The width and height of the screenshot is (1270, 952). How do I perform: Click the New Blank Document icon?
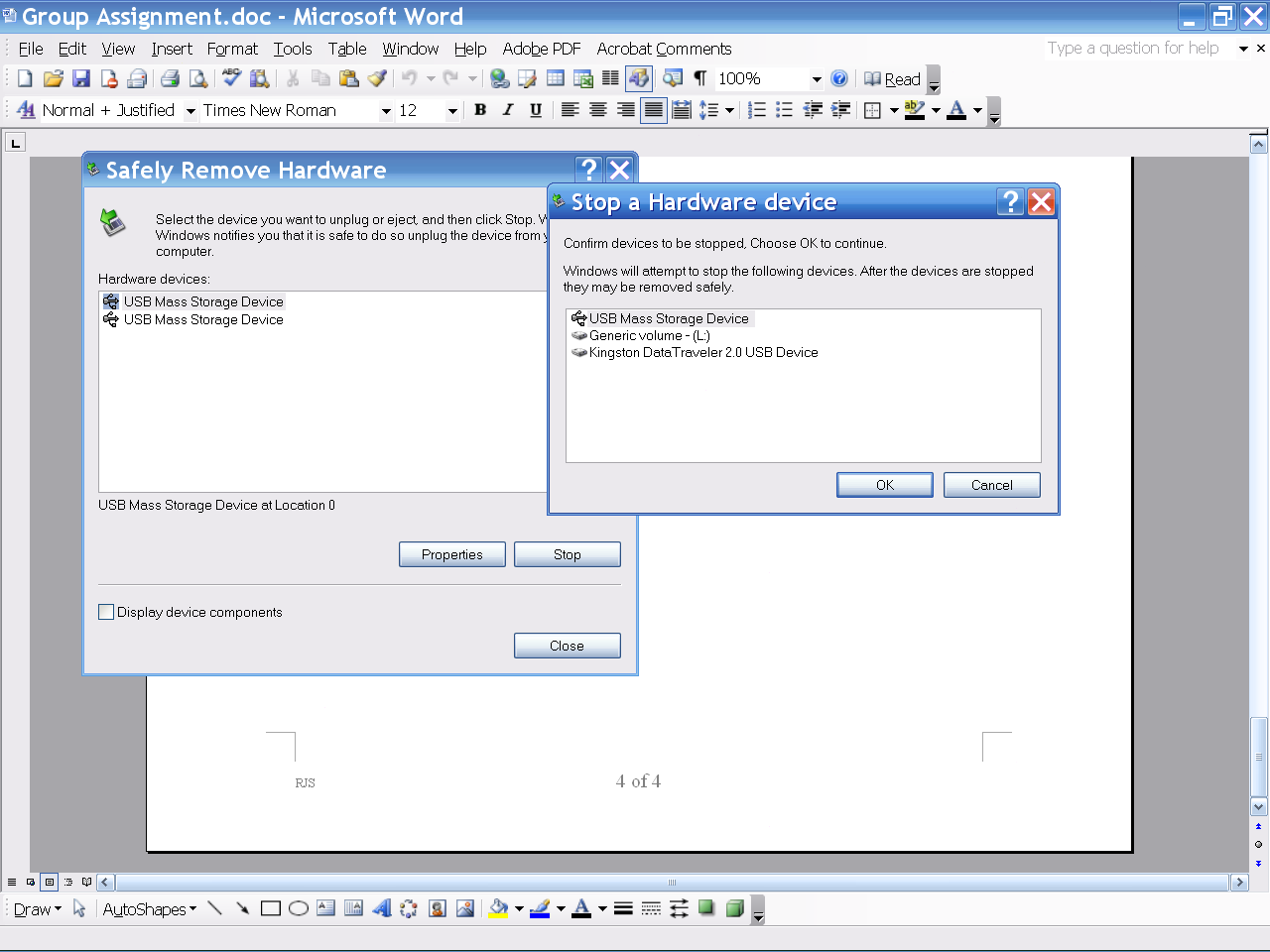click(26, 78)
